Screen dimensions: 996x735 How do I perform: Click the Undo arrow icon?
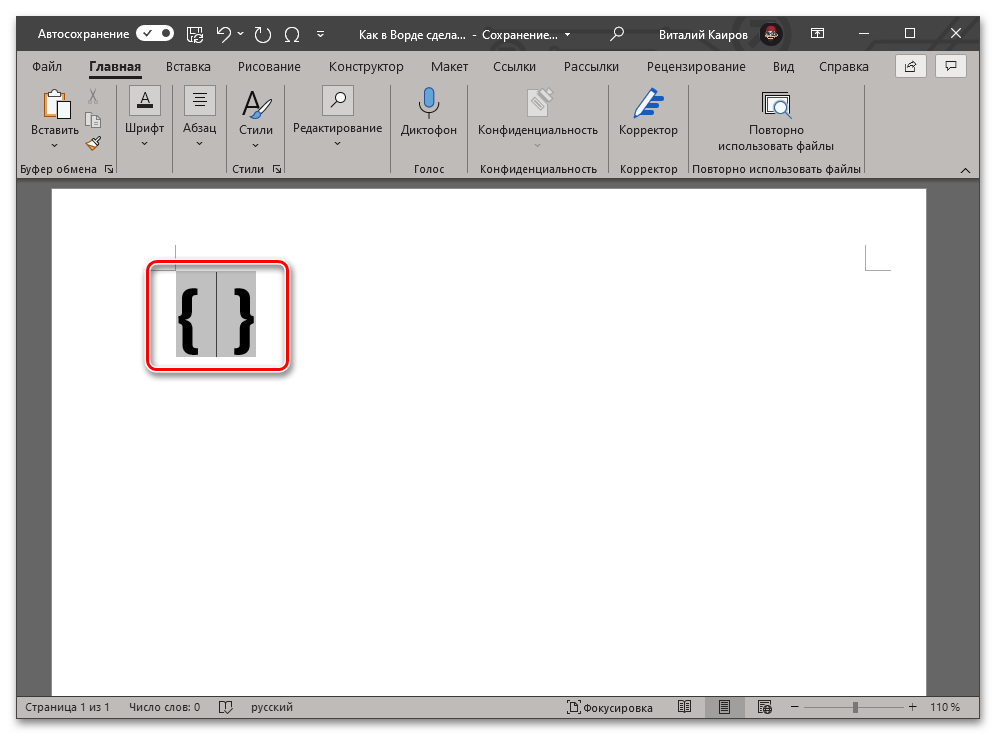point(223,34)
